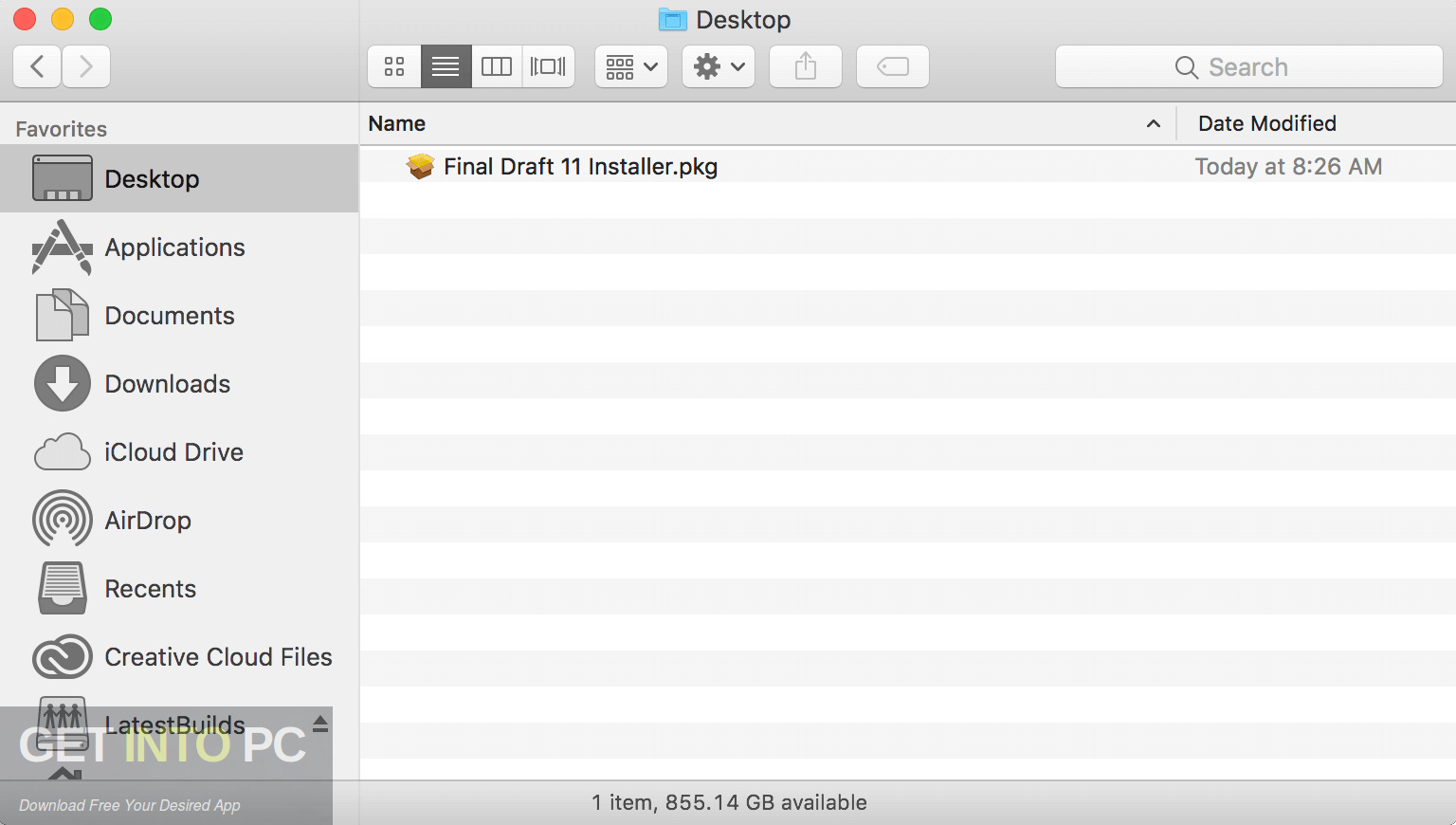
Task: Click the Desktop sidebar icon
Action: (63, 178)
